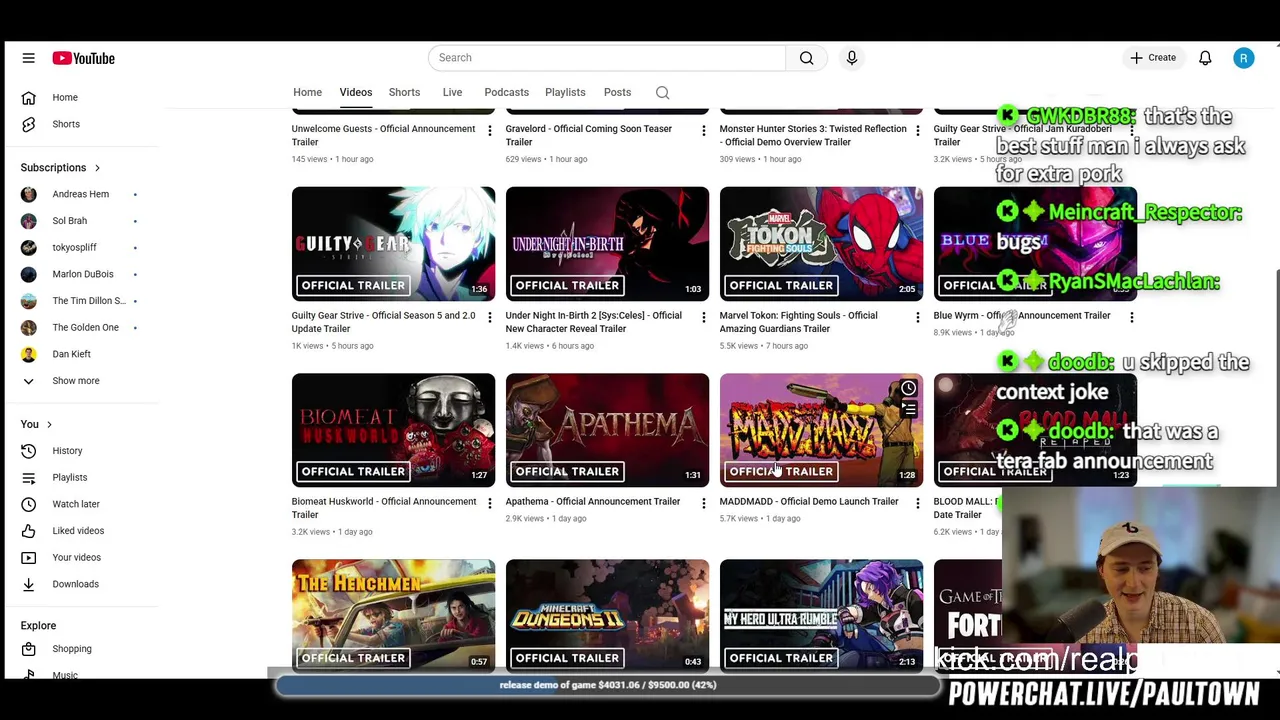Viewport: 1280px width, 720px height.
Task: Open the notifications bell
Action: (x=1205, y=58)
